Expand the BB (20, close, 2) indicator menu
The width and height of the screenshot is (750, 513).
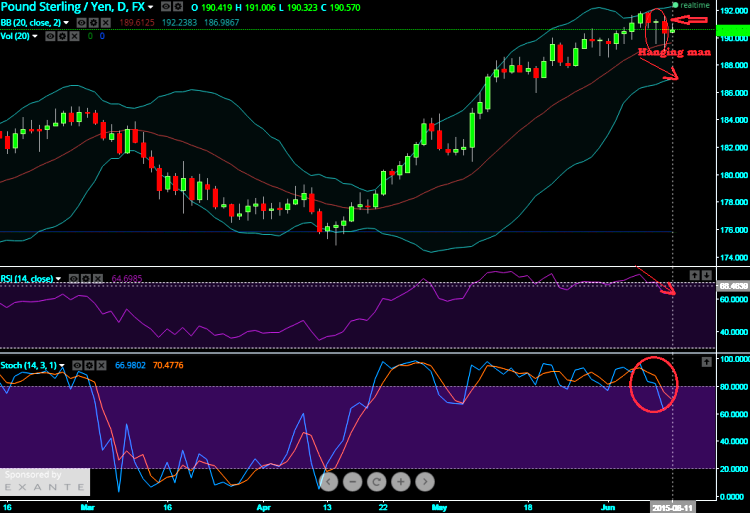pyautogui.click(x=66, y=22)
